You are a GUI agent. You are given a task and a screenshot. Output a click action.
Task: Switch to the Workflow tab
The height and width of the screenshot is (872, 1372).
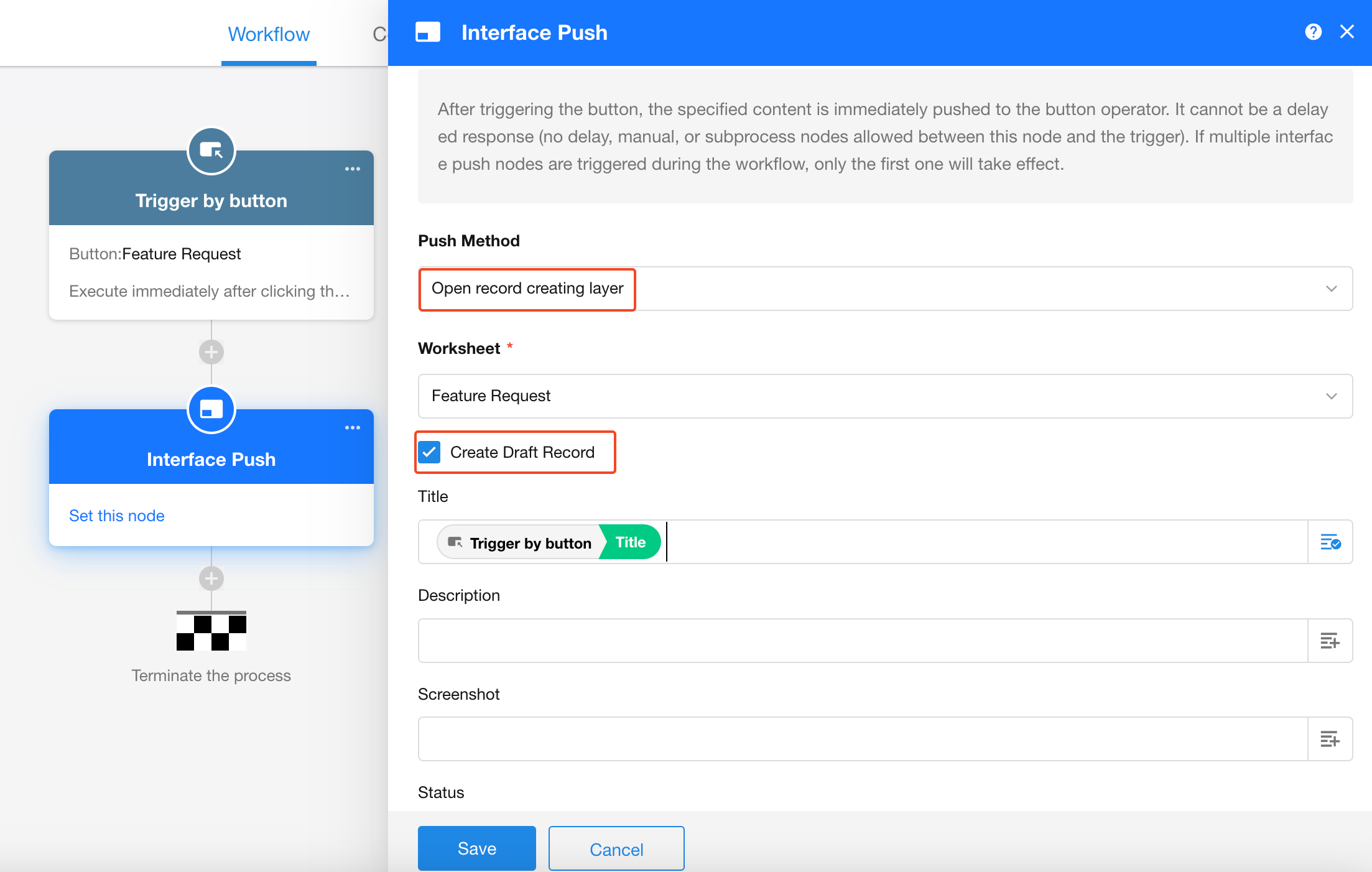269,34
